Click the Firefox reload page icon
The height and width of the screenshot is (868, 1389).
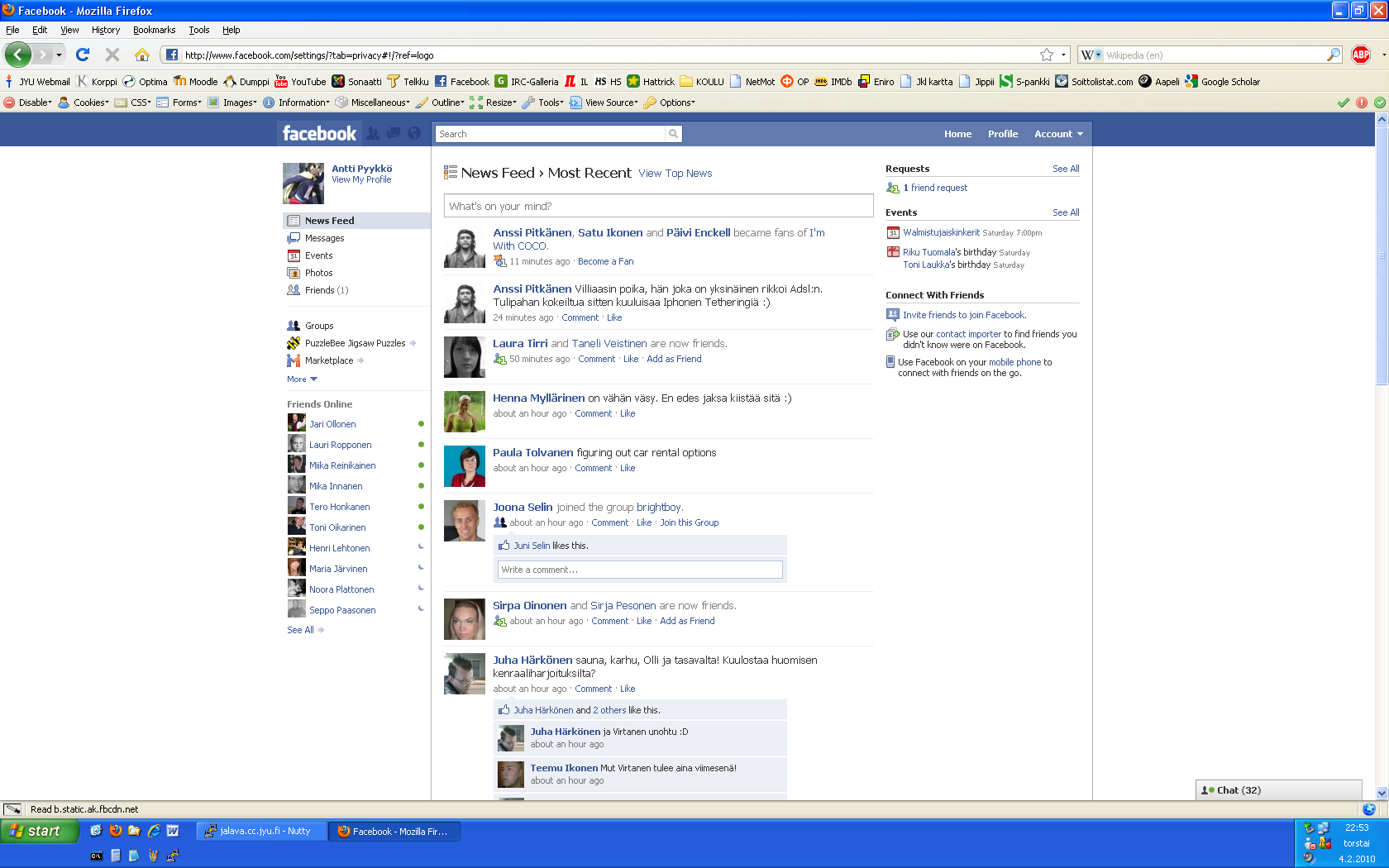(83, 55)
